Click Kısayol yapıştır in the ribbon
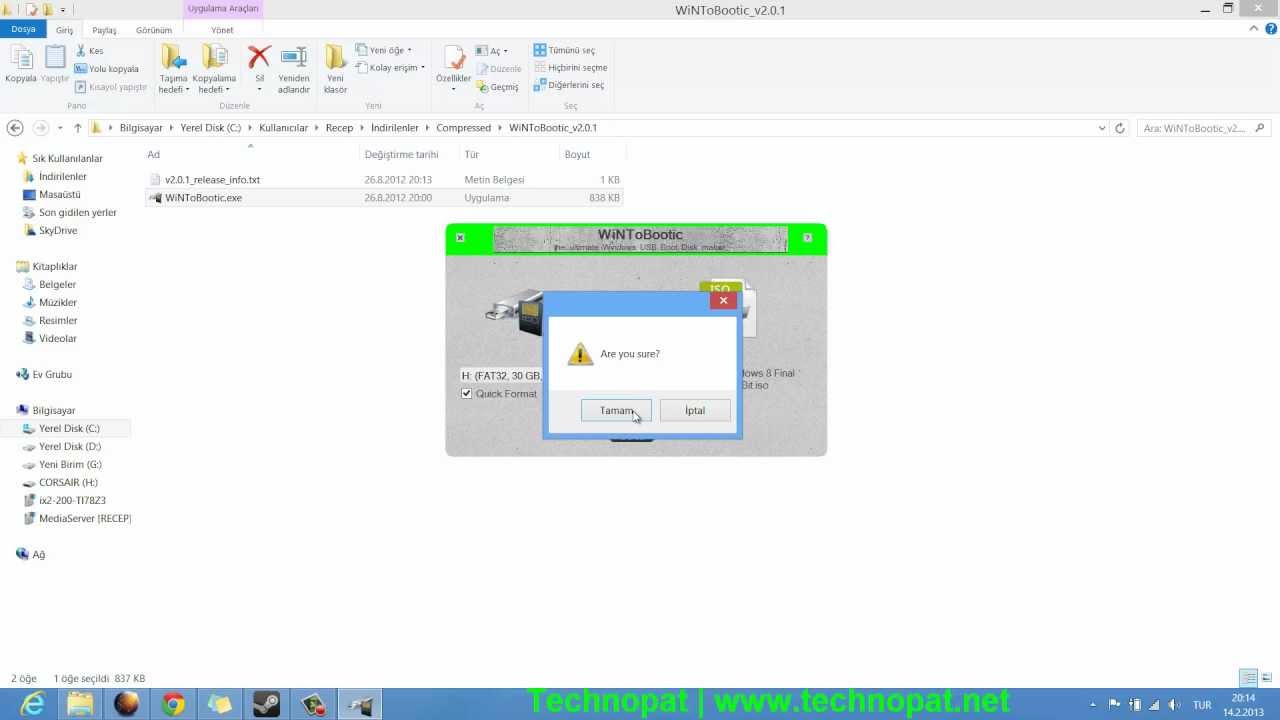 [x=111, y=87]
